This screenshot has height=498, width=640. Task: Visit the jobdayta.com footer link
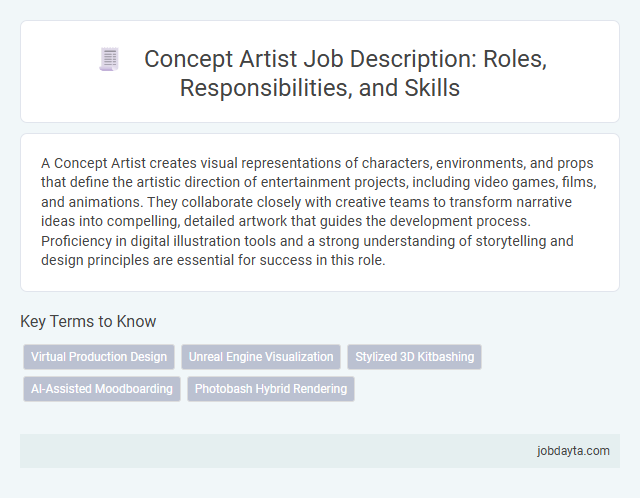point(573,451)
